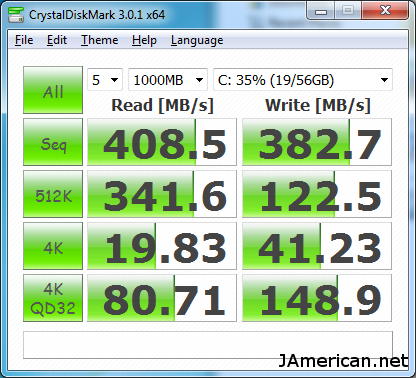Start the 4K QD32 test

click(53, 298)
